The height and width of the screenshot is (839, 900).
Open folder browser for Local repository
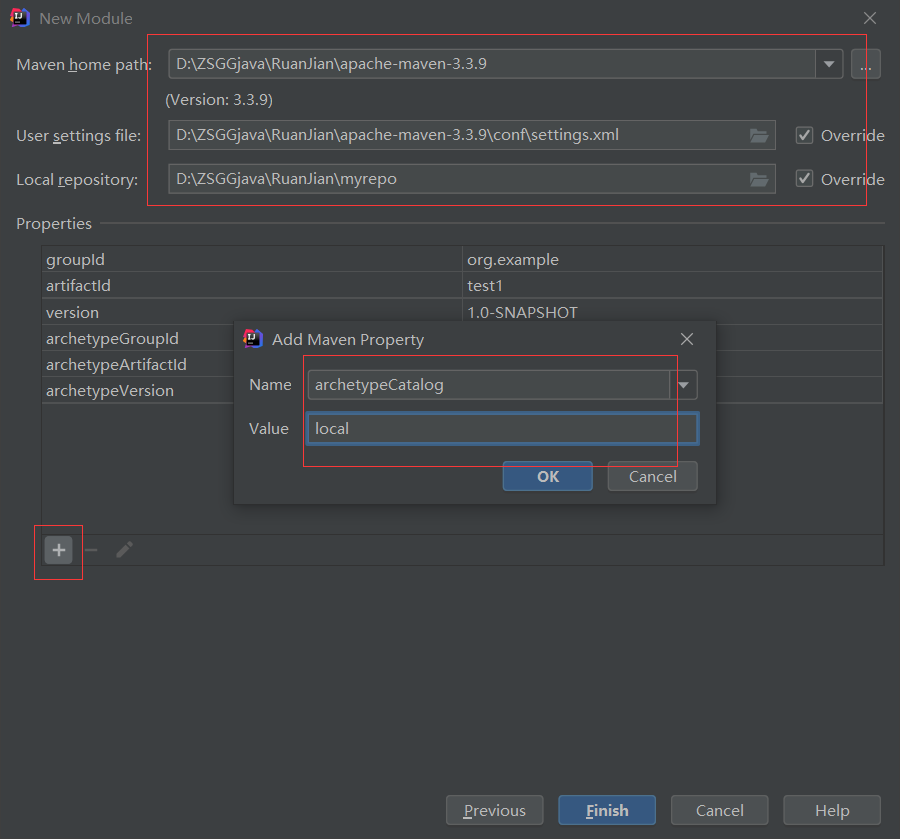759,180
